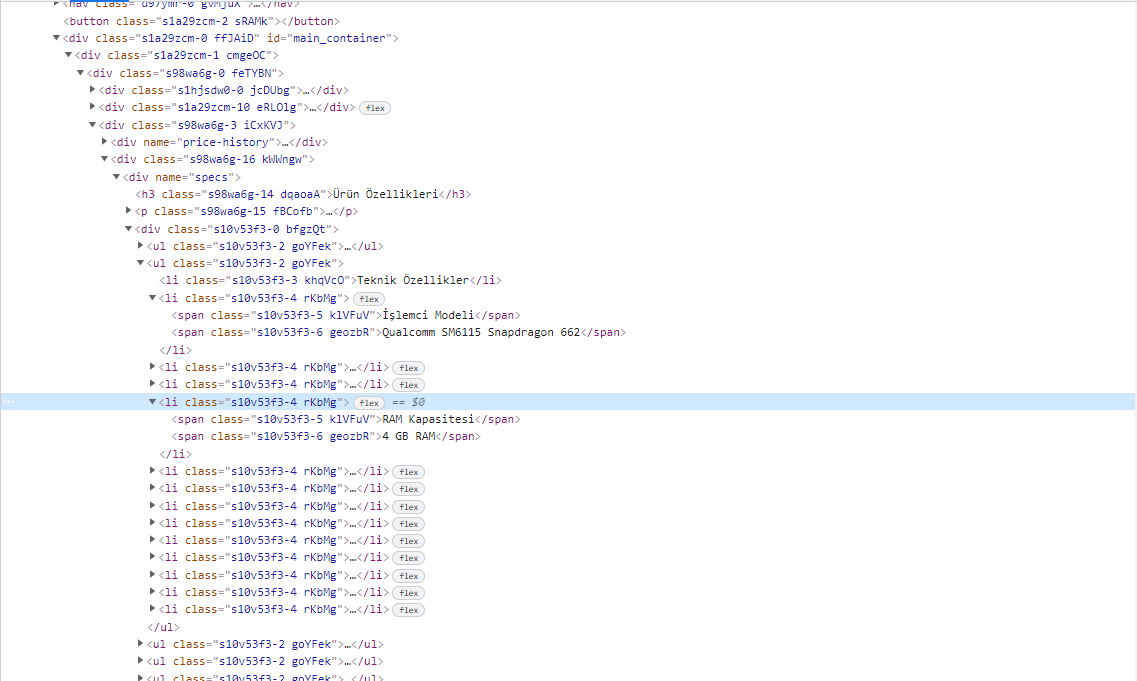Screen dimensions: 1137x681
Task: Click the closing </ul> tag
Action: (163, 627)
